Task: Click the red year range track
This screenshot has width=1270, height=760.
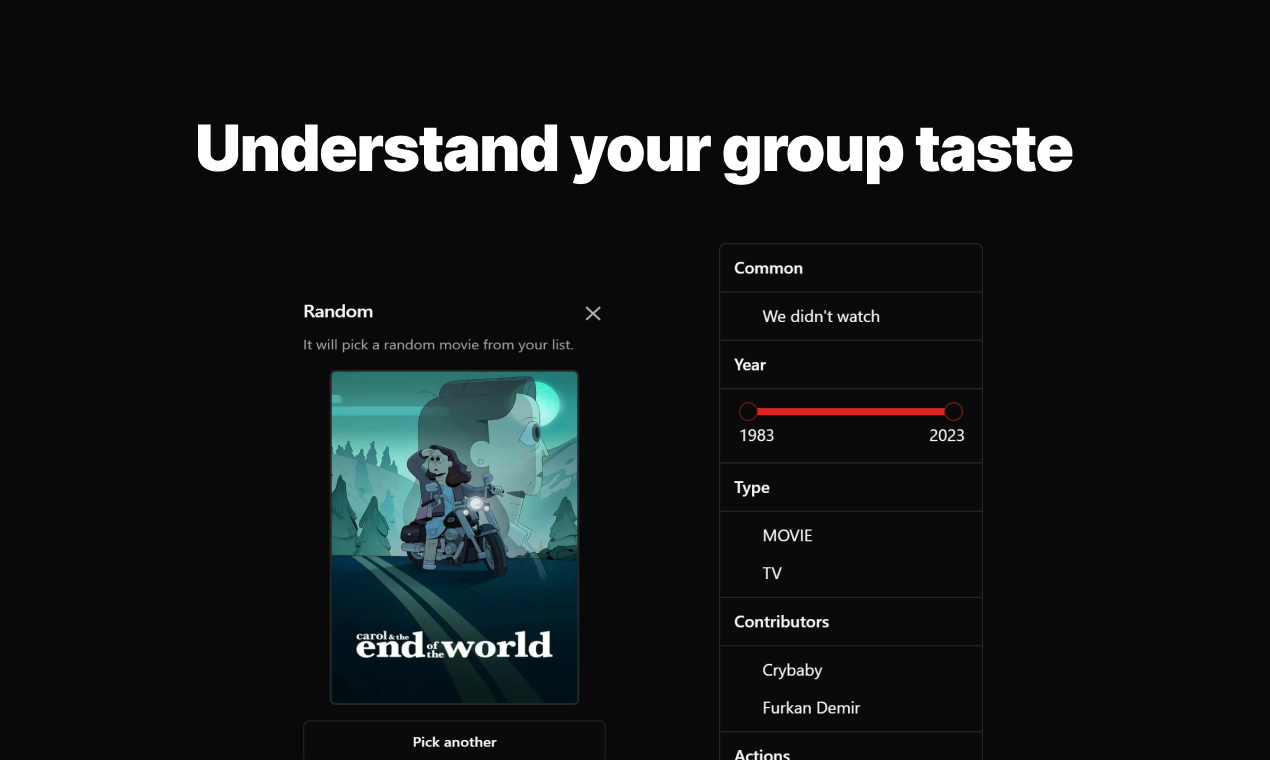Action: click(851, 411)
